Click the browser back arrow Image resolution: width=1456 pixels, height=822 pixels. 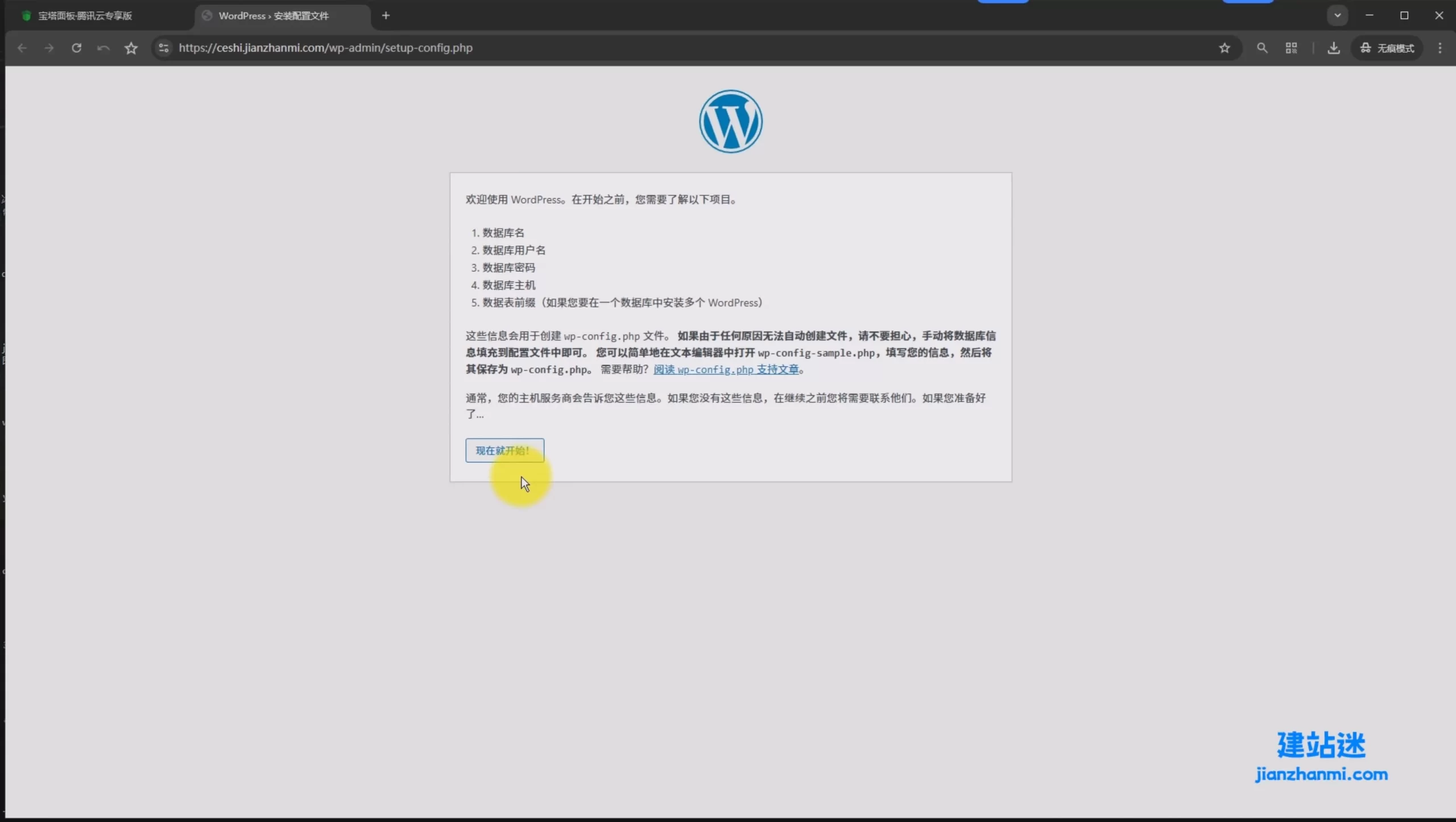[22, 48]
